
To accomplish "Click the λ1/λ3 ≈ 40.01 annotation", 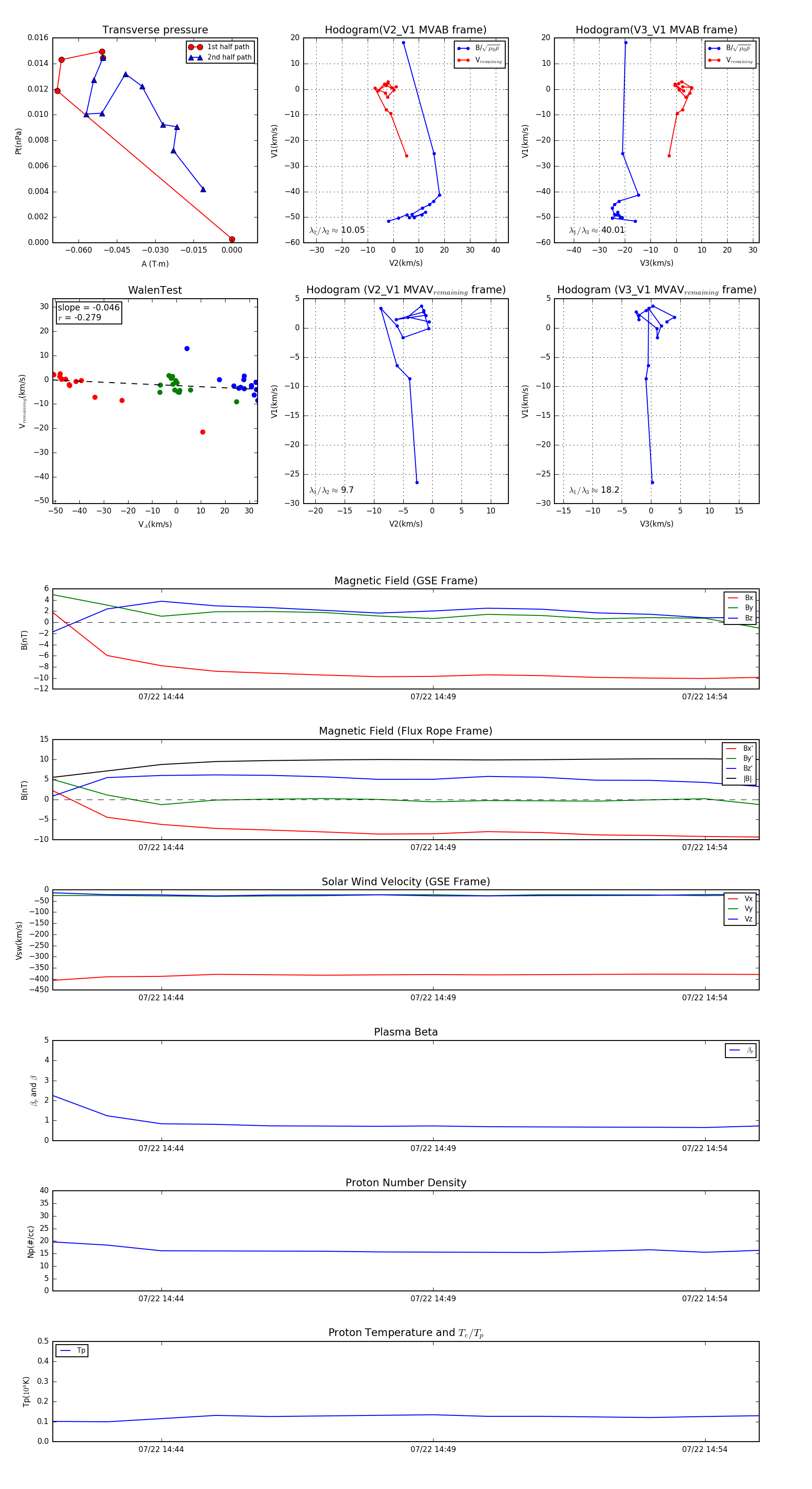I will coord(597,230).
